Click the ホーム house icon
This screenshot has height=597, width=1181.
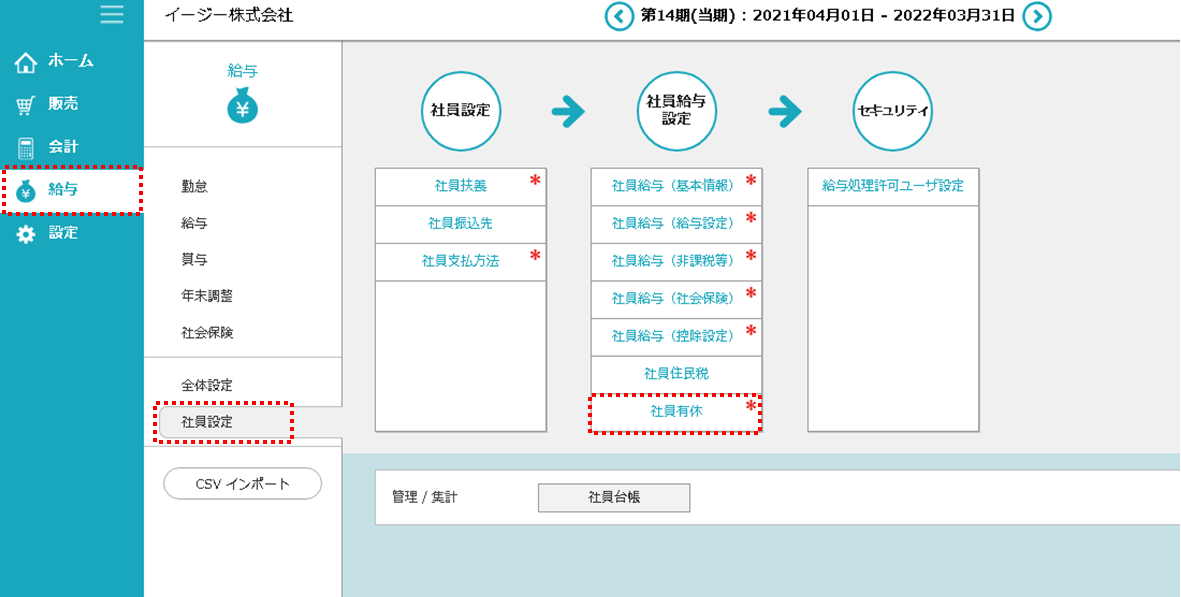coord(26,63)
